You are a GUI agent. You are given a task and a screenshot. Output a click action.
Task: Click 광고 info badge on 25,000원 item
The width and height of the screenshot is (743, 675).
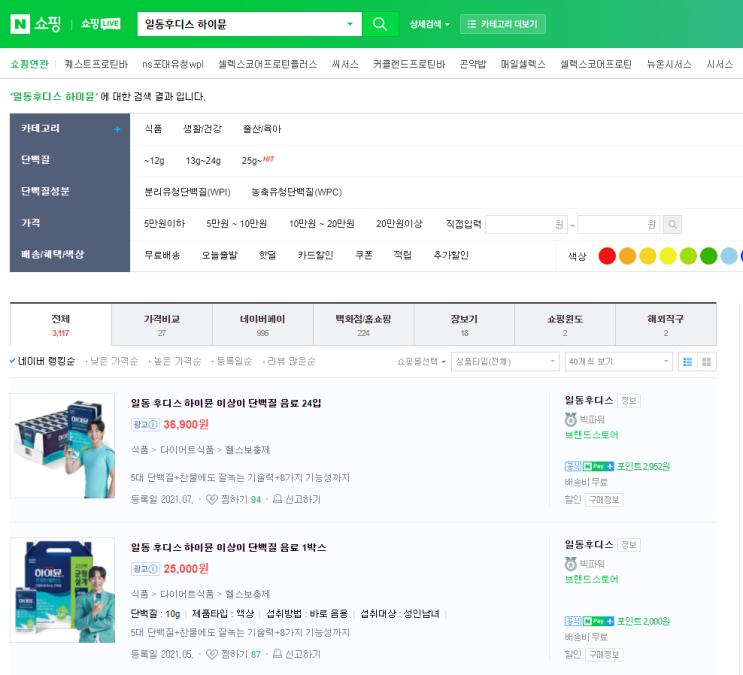145,569
